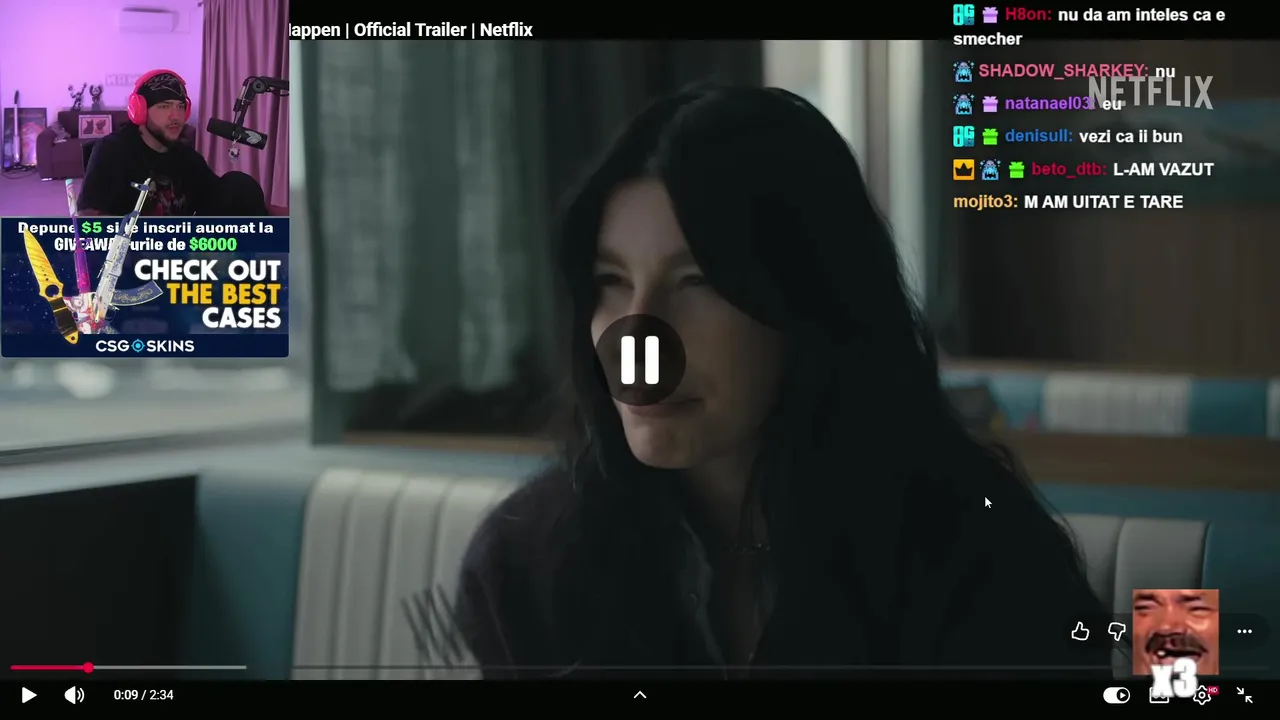Click the message text 'vezi ca ii bun'
Screen dimensions: 1280x720
click(1131, 136)
